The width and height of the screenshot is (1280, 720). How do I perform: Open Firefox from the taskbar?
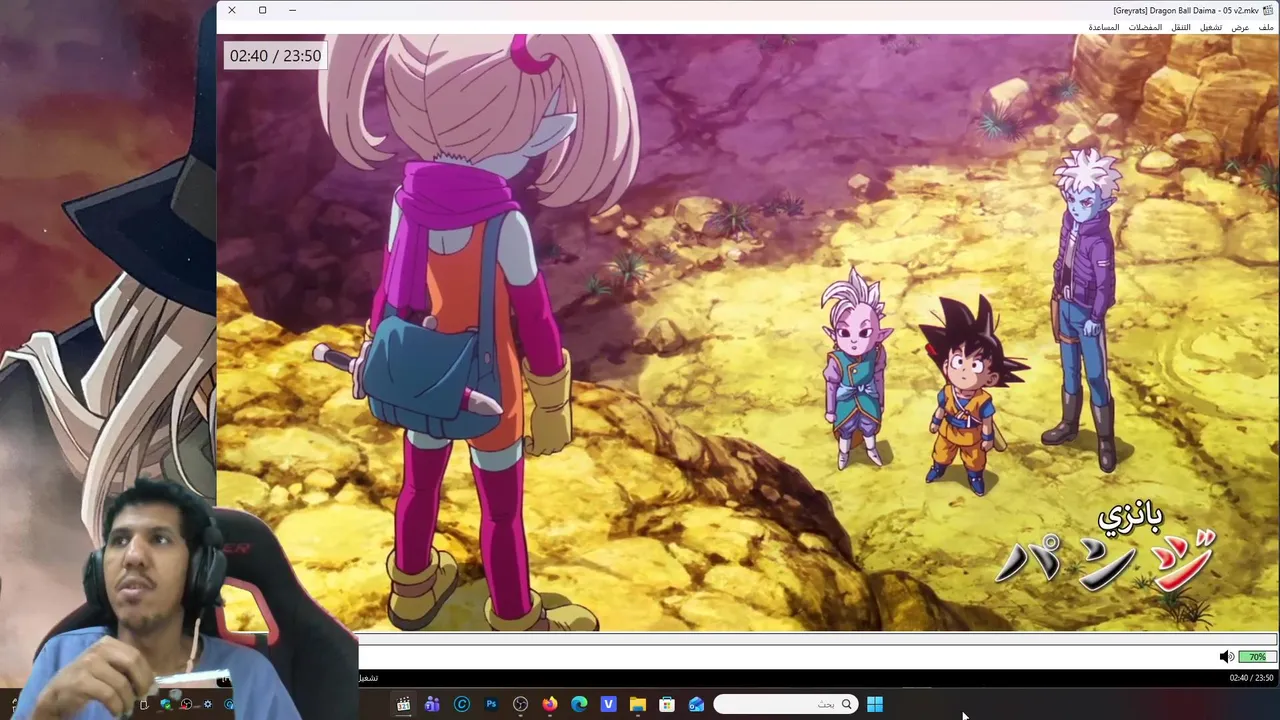point(550,704)
